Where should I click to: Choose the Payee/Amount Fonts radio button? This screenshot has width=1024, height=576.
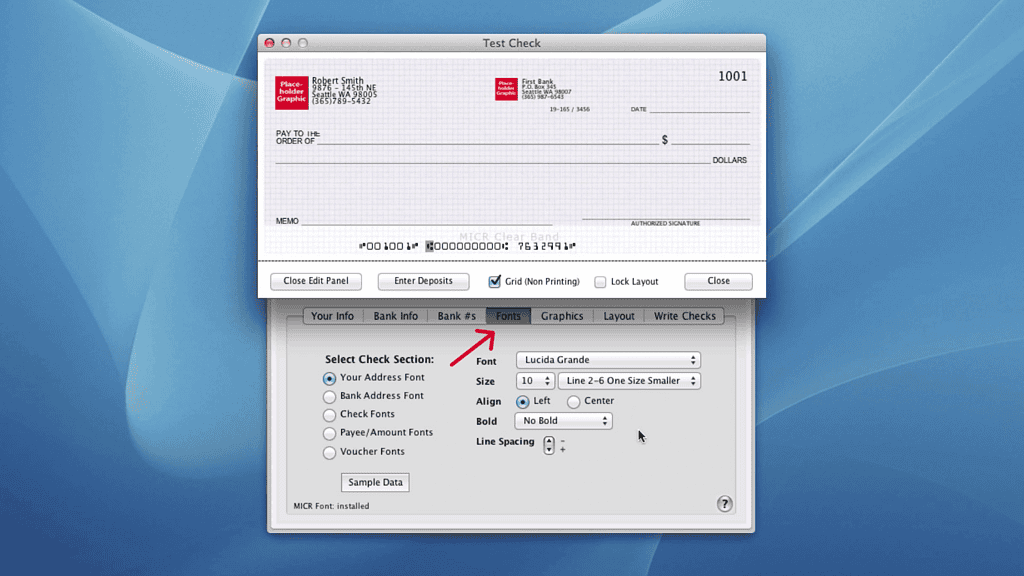click(330, 434)
